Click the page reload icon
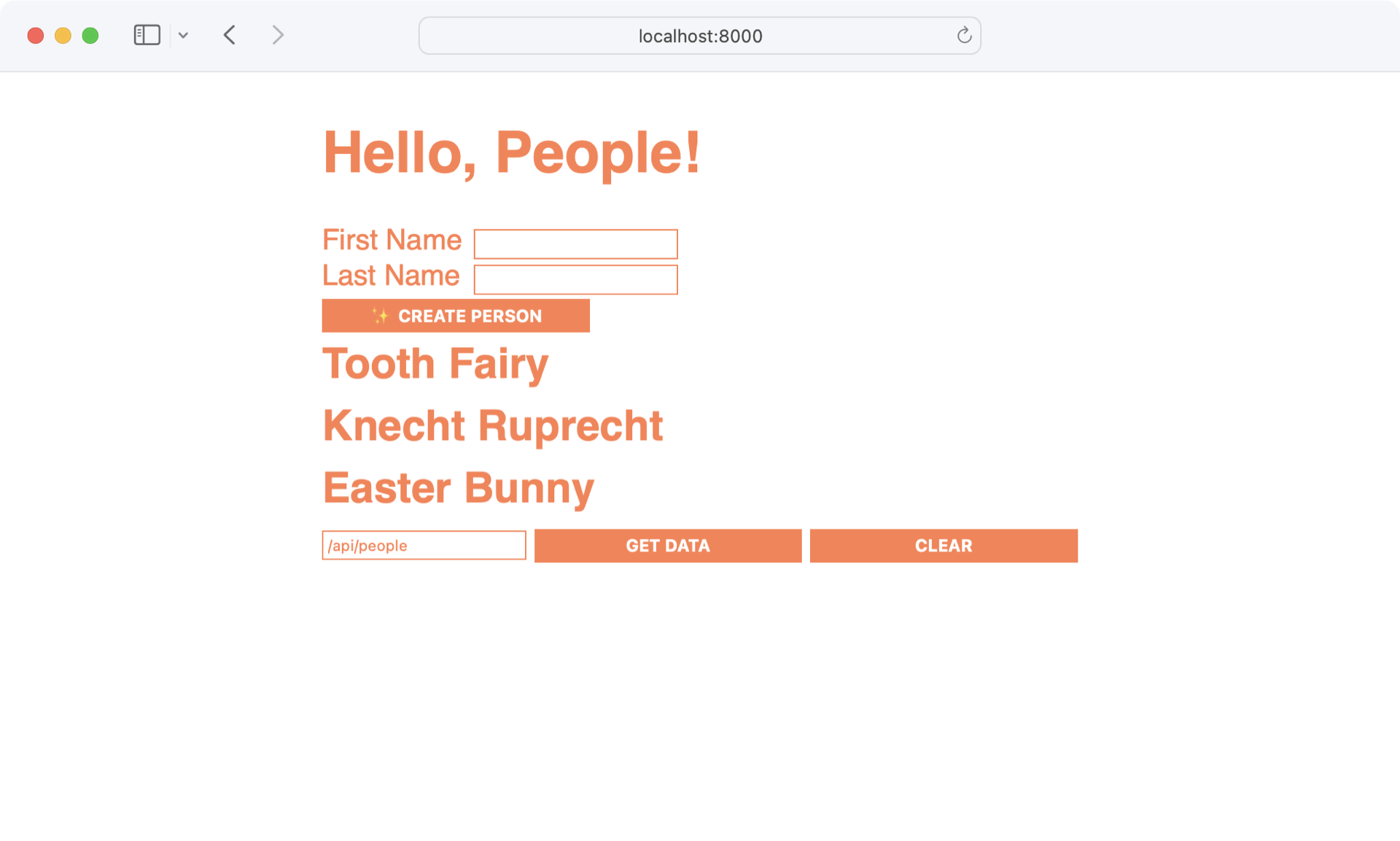This screenshot has width=1400, height=841. [962, 35]
